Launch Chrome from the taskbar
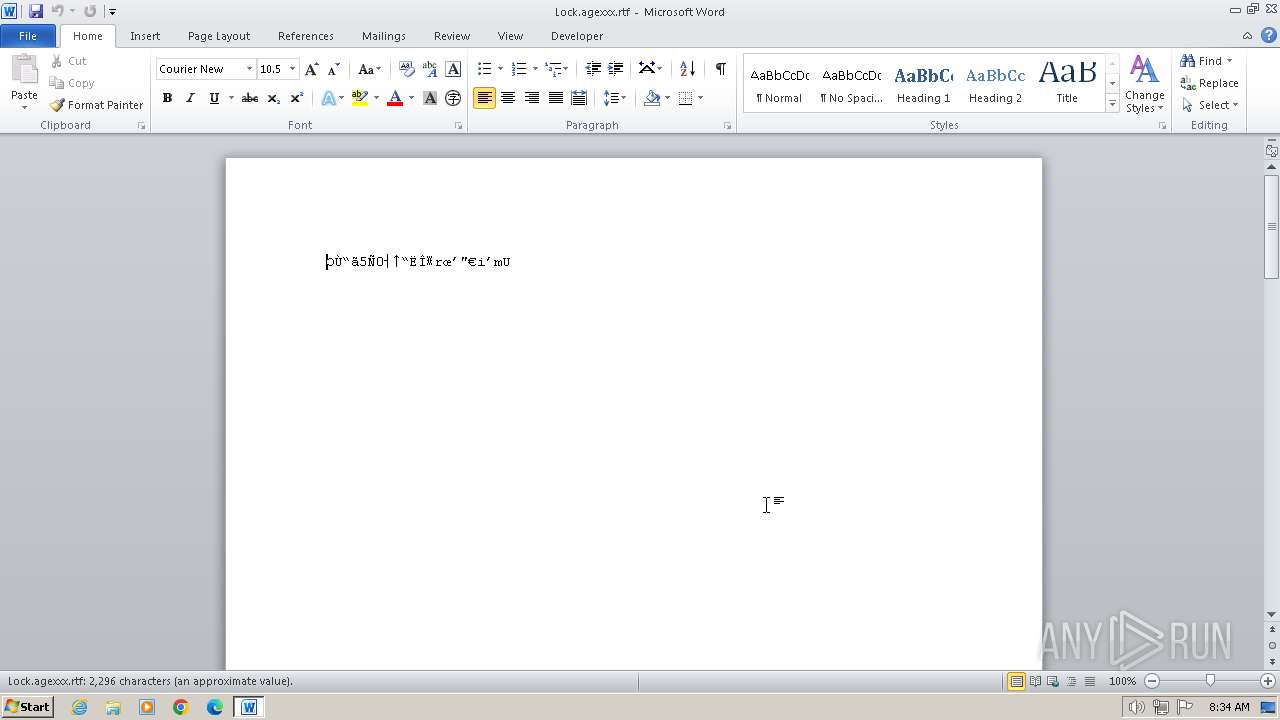Image resolution: width=1280 pixels, height=720 pixels. (181, 707)
